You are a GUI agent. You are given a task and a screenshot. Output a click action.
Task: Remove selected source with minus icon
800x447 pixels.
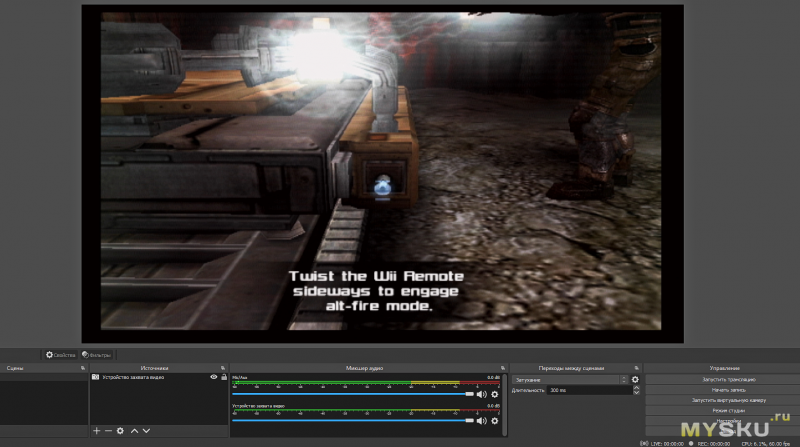click(108, 431)
